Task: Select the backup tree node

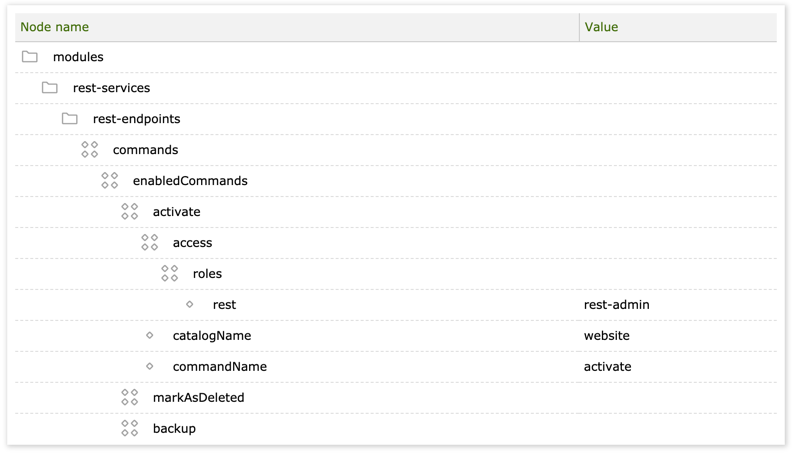Action: tap(174, 429)
